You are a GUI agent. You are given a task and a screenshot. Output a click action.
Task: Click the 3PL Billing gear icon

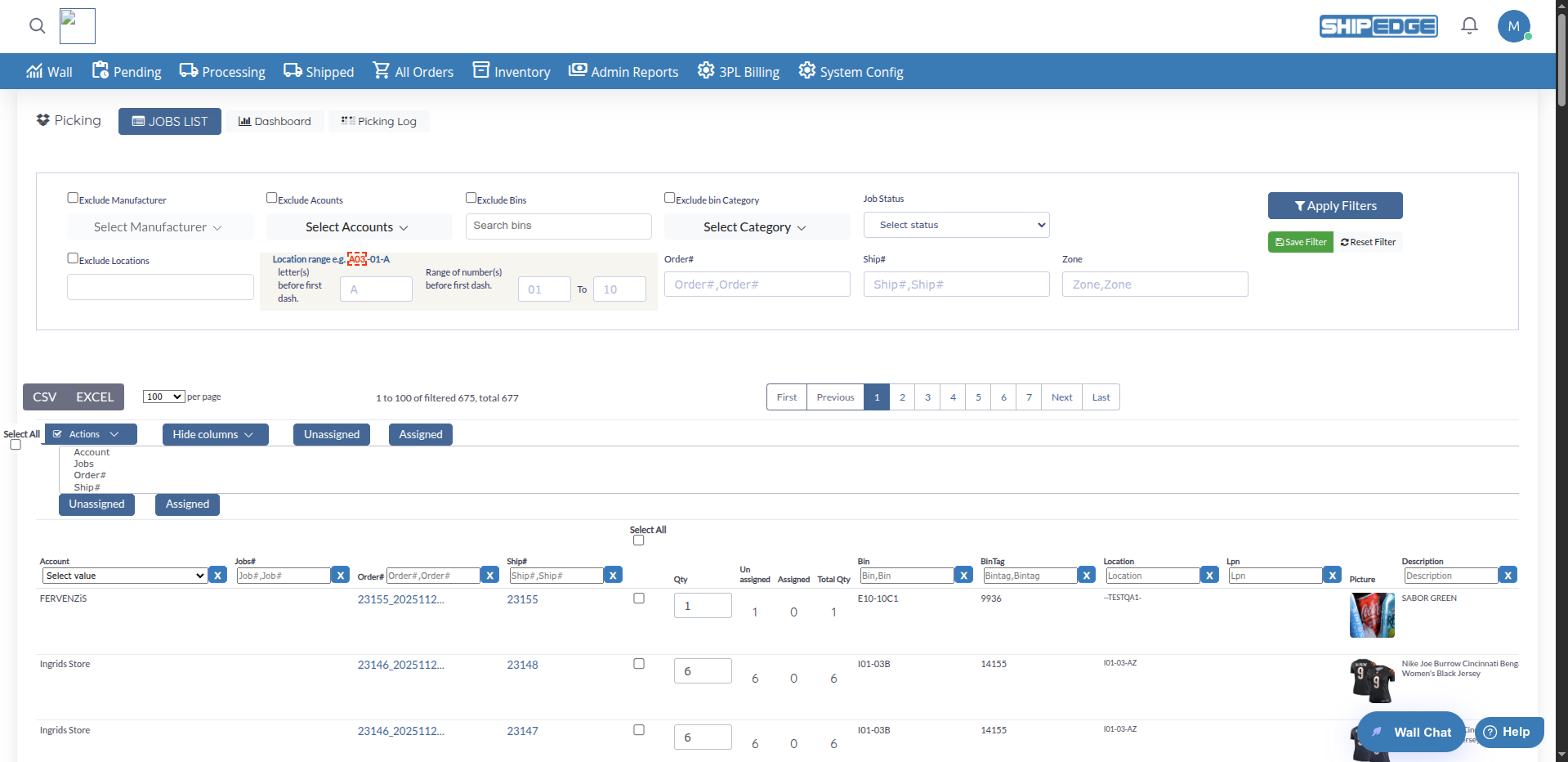click(x=705, y=71)
